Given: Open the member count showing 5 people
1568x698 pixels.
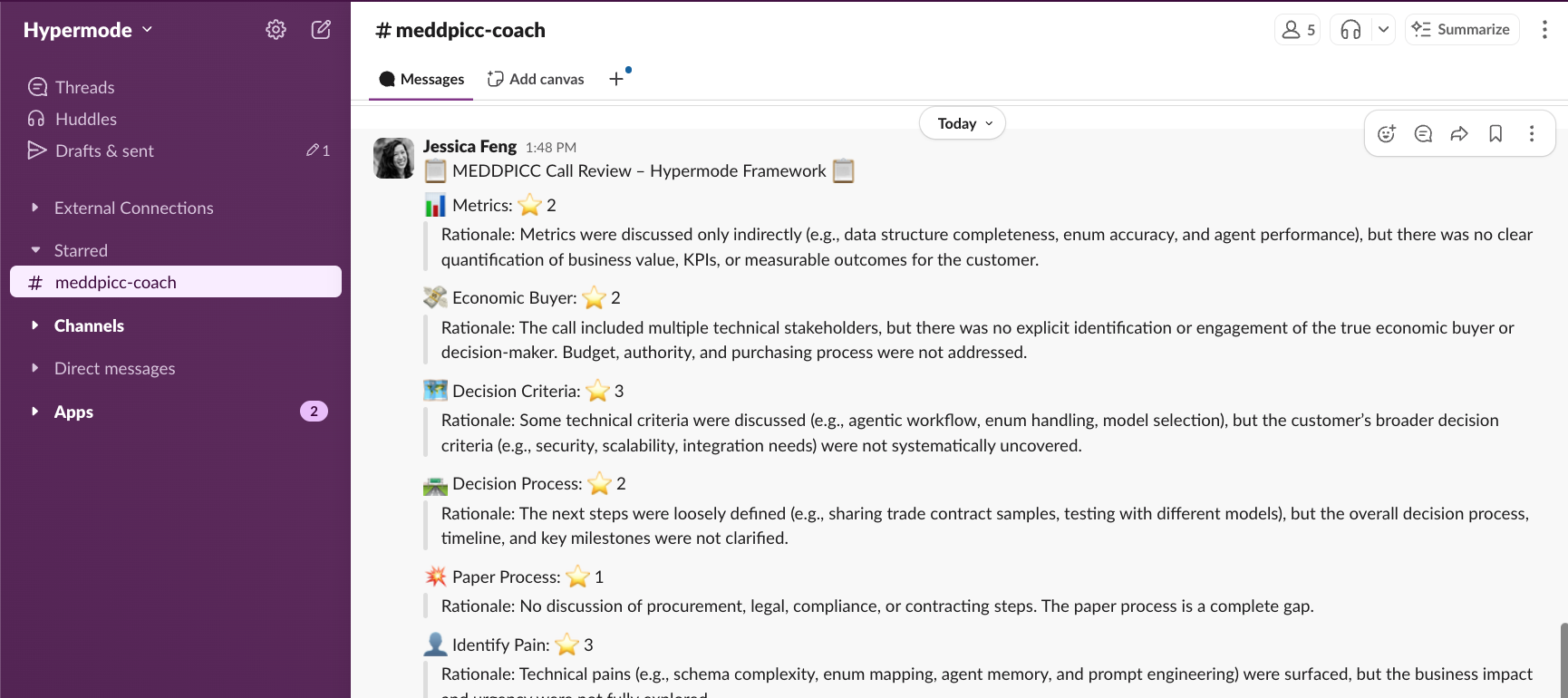Looking at the screenshot, I should 1297,29.
